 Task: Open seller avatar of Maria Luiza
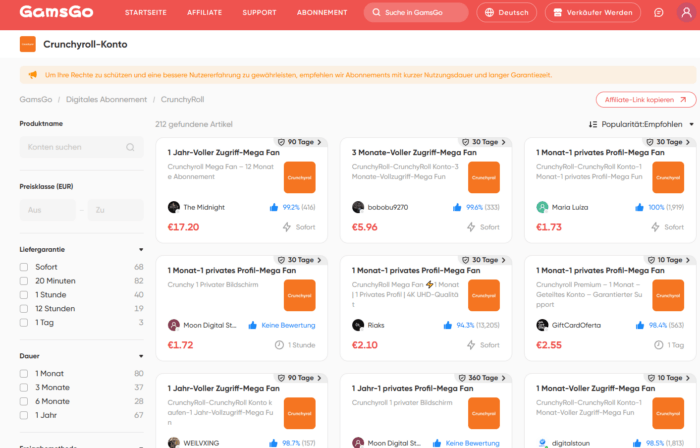pos(542,207)
